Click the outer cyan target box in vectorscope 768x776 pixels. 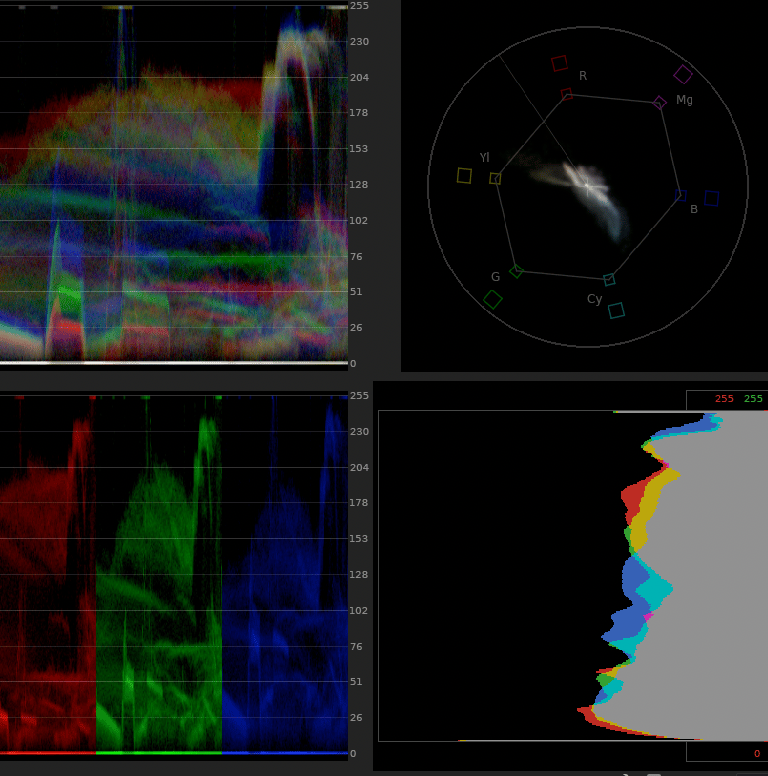click(616, 310)
